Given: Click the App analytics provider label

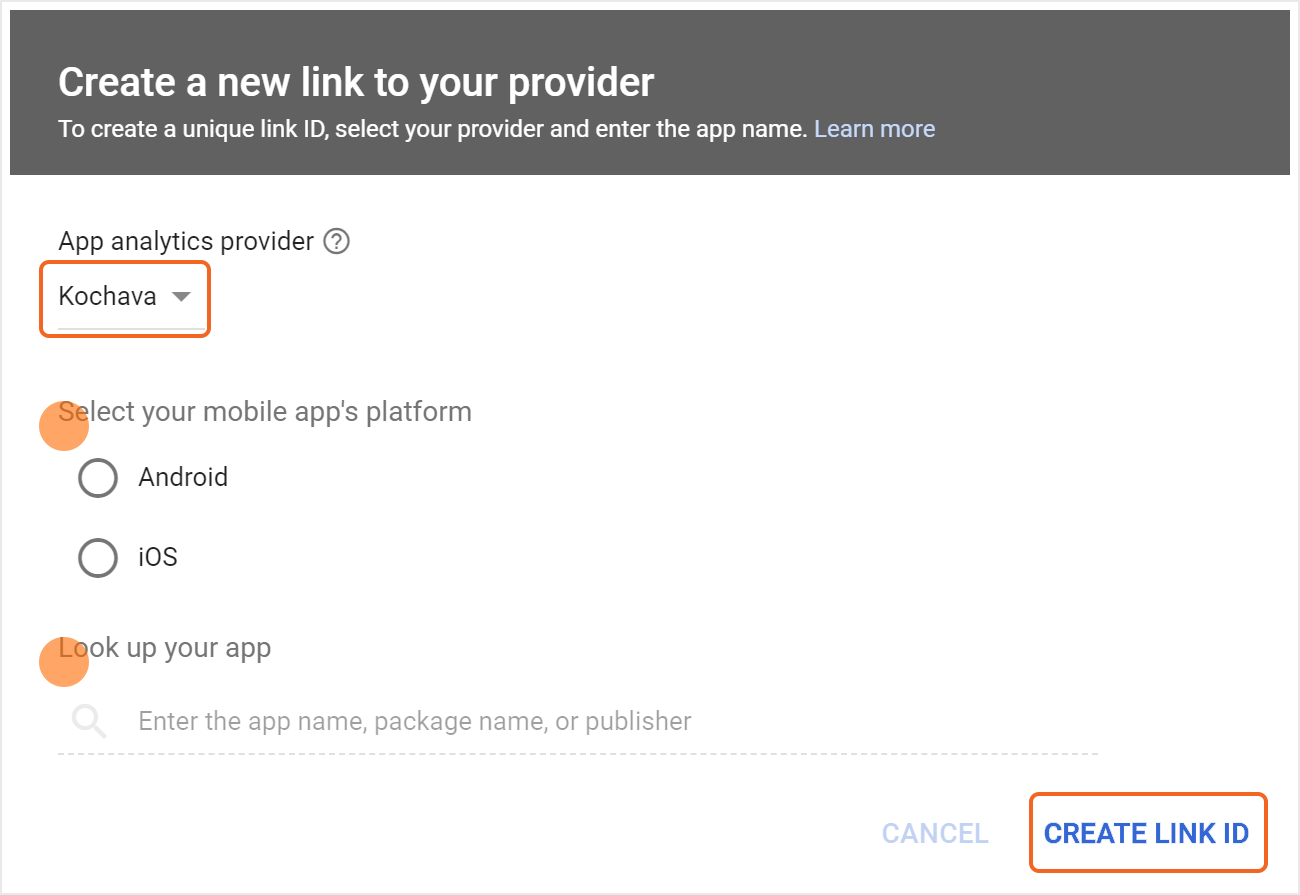Looking at the screenshot, I should [x=186, y=241].
